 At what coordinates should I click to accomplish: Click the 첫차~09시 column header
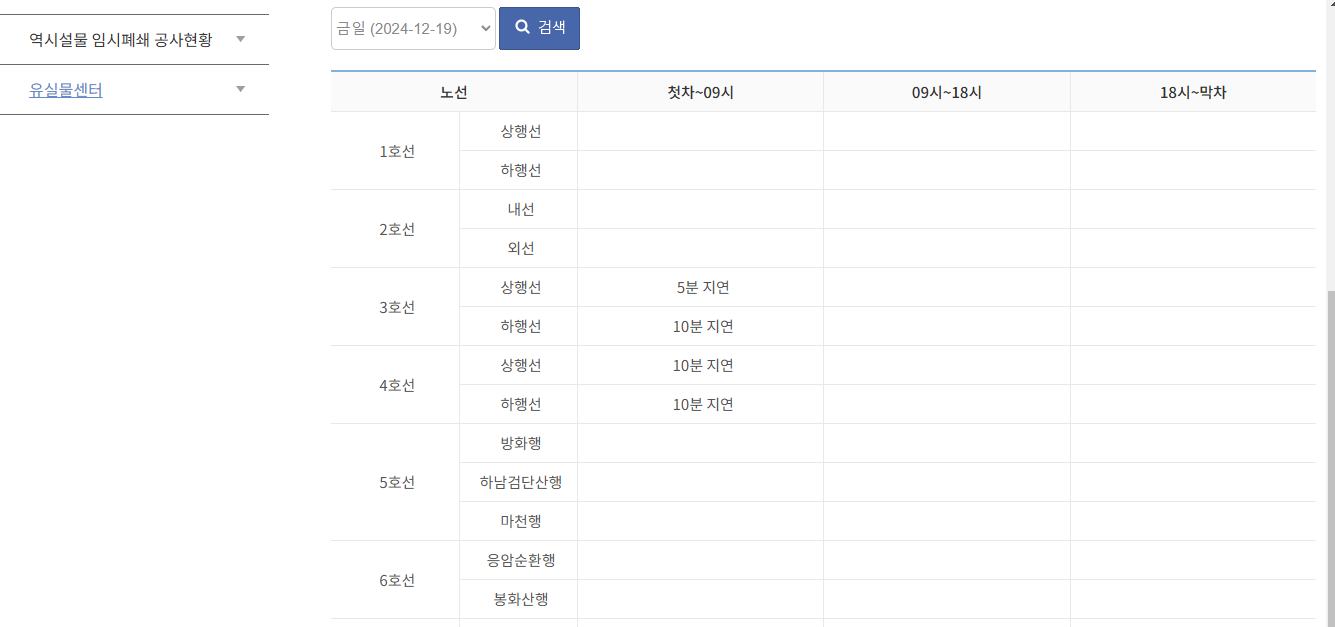[x=701, y=92]
